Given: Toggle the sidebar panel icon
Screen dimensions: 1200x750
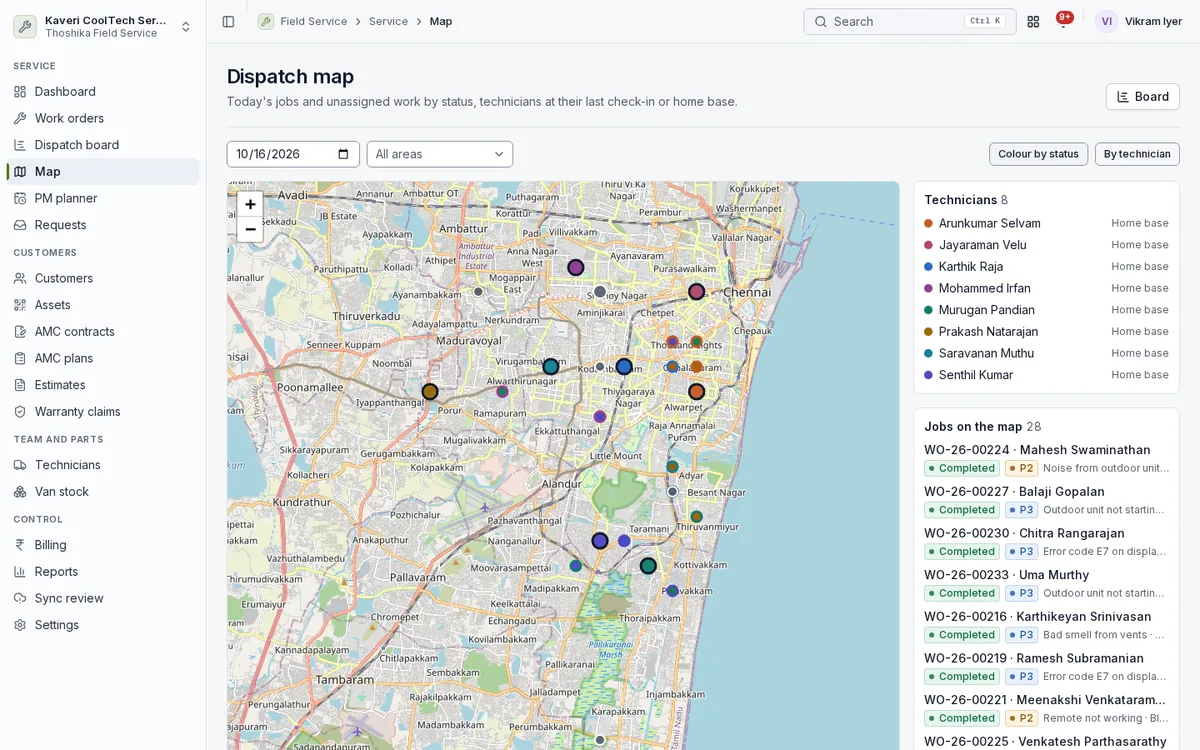Looking at the screenshot, I should 228,21.
